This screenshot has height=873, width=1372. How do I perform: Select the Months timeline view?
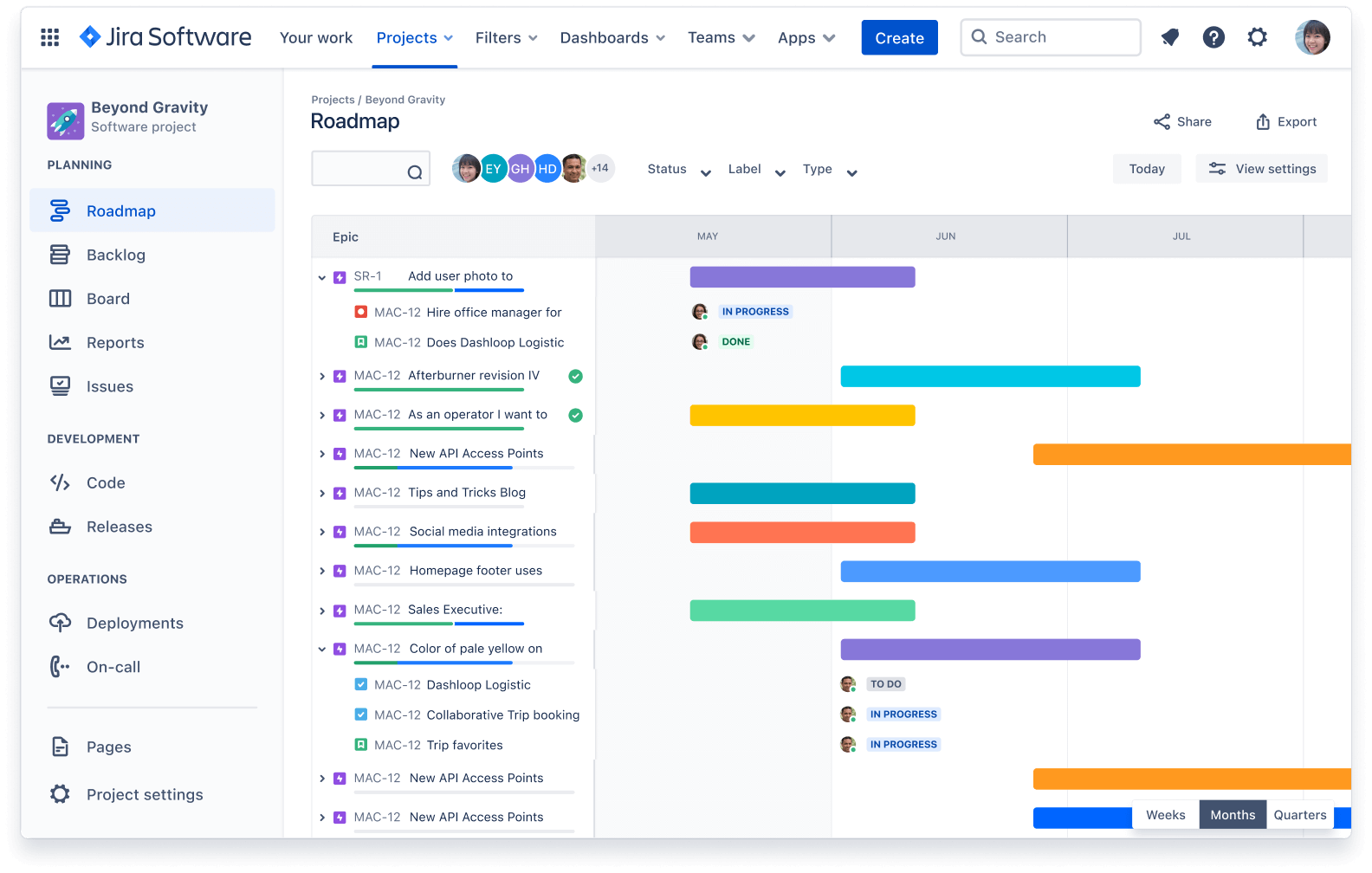(1232, 815)
